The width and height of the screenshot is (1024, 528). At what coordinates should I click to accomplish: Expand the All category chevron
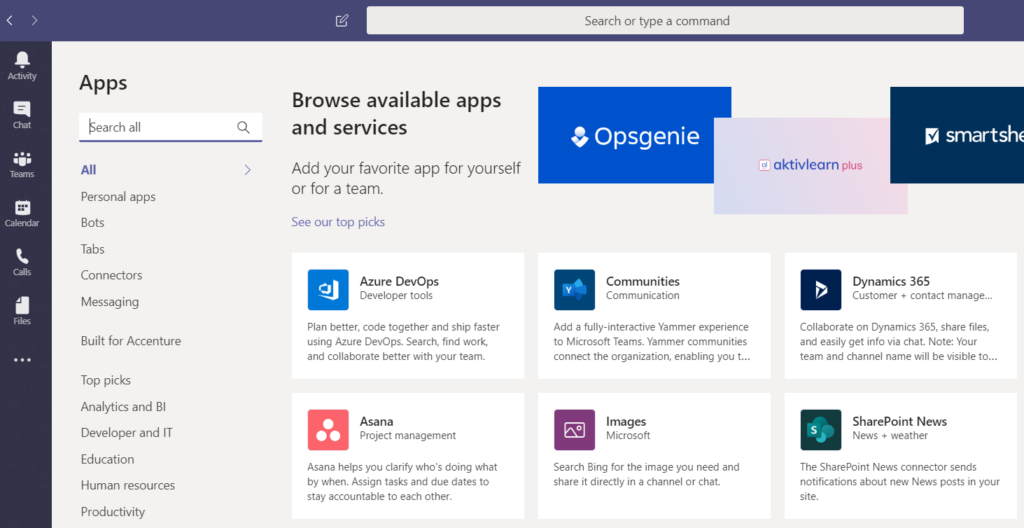248,170
